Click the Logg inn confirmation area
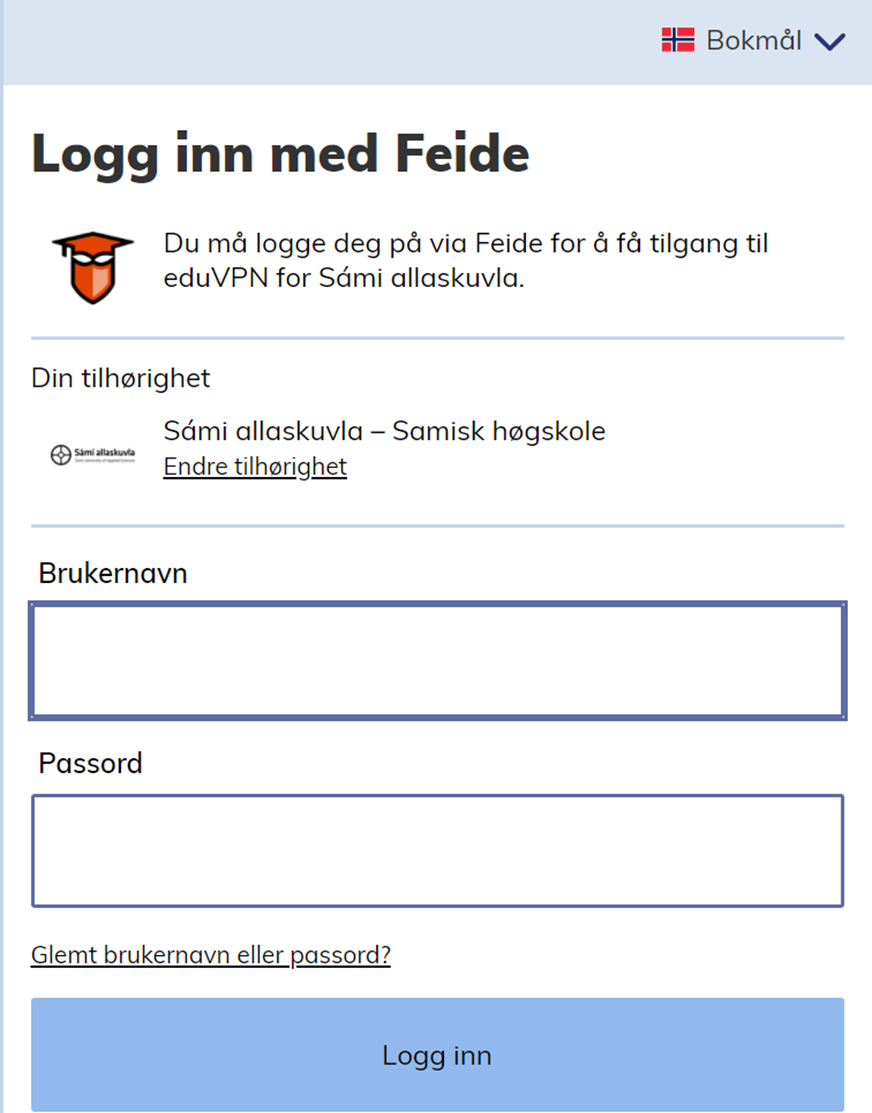Image resolution: width=872 pixels, height=1113 pixels. click(x=437, y=1054)
